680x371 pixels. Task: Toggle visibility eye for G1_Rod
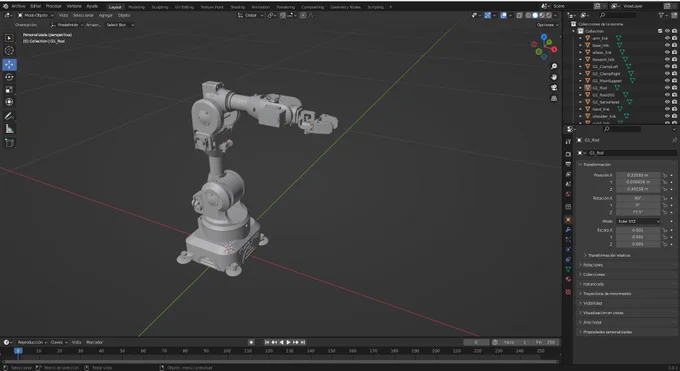click(667, 88)
